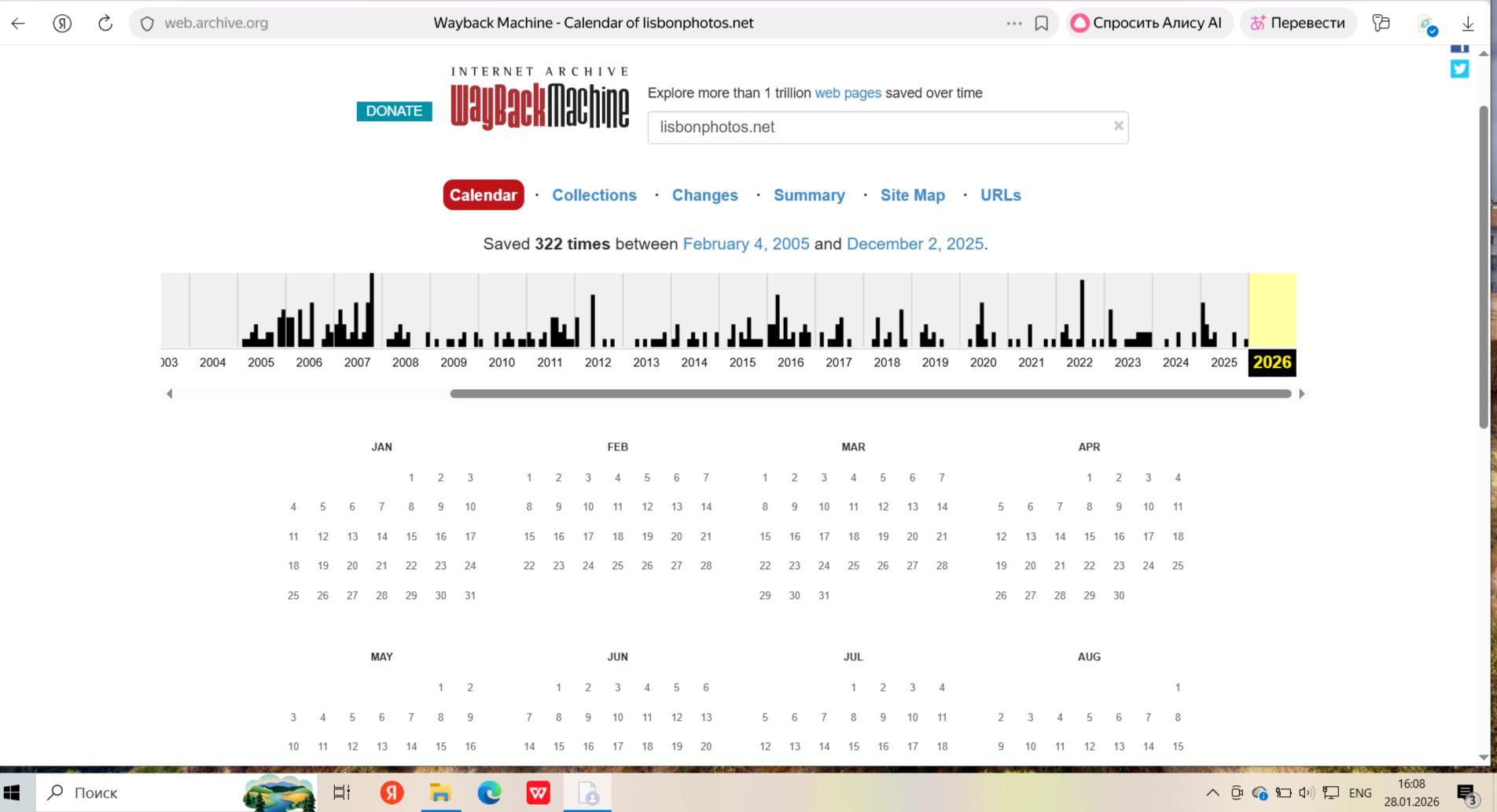Screen dimensions: 1497x812
Task: Switch the ENG input language
Action: (1360, 793)
